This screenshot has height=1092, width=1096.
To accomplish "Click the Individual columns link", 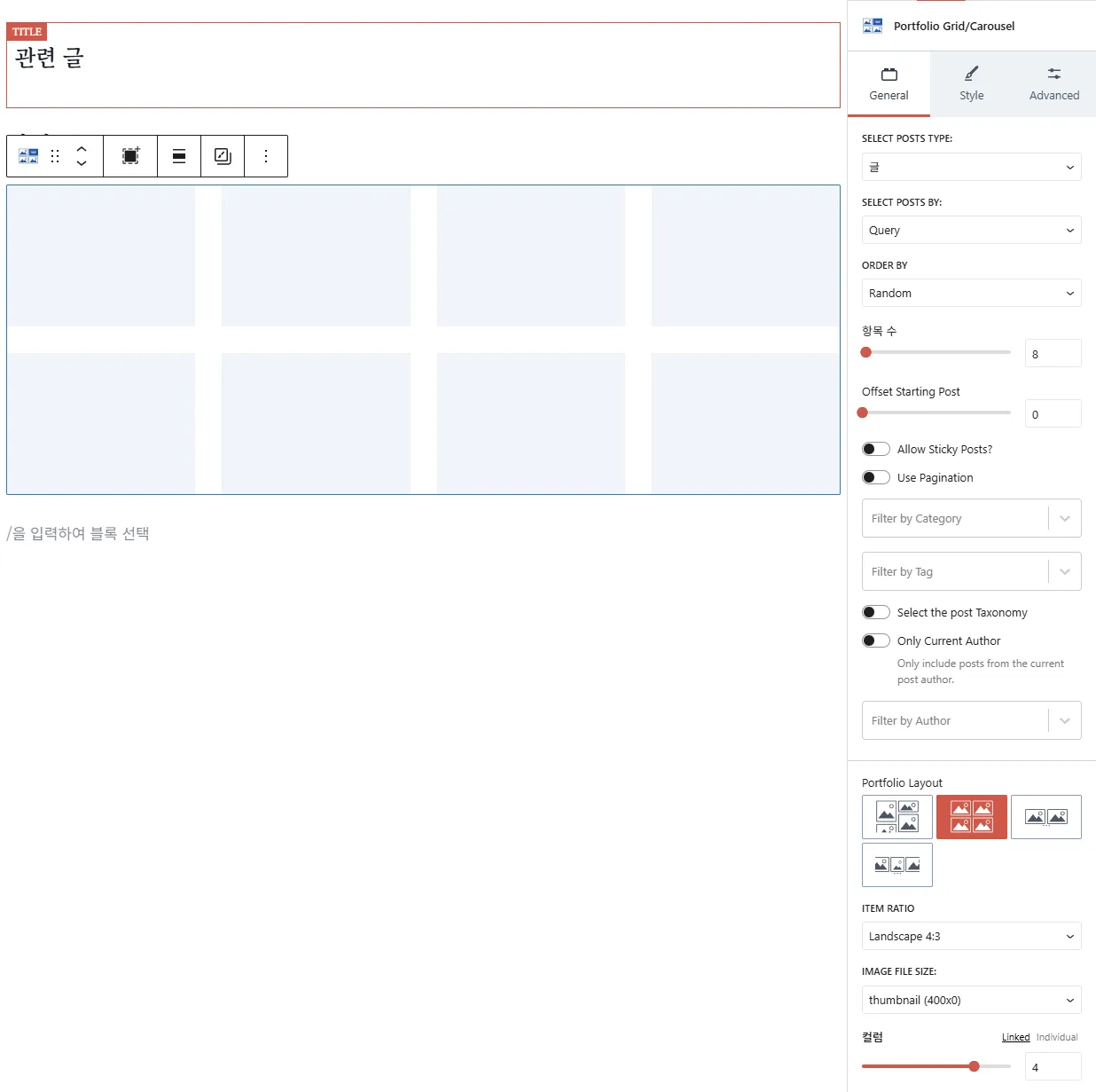I will pyautogui.click(x=1057, y=1038).
